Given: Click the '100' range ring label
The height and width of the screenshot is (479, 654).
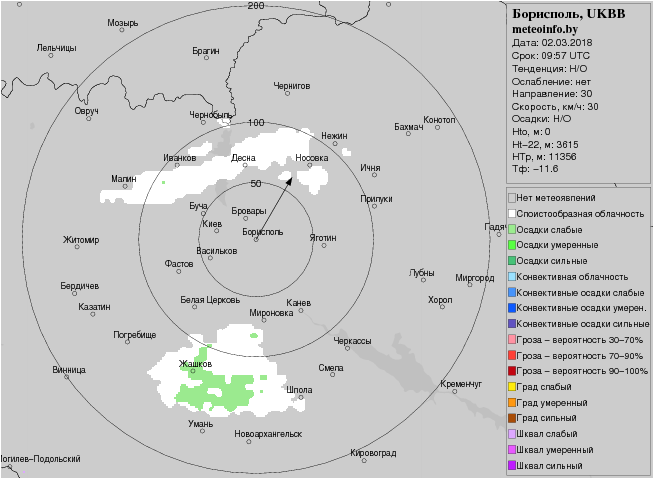Looking at the screenshot, I should pos(256,123).
